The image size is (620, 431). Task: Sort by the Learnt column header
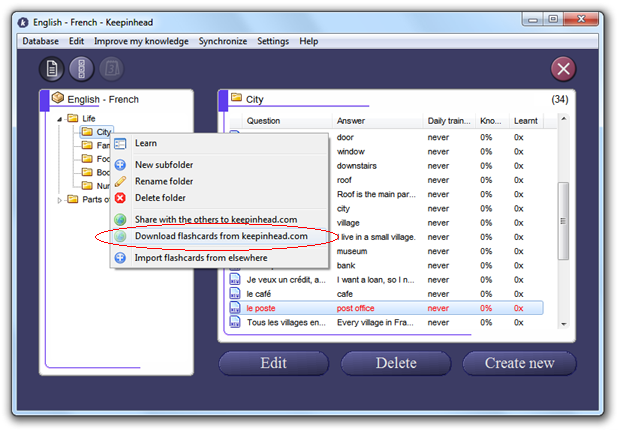click(526, 121)
